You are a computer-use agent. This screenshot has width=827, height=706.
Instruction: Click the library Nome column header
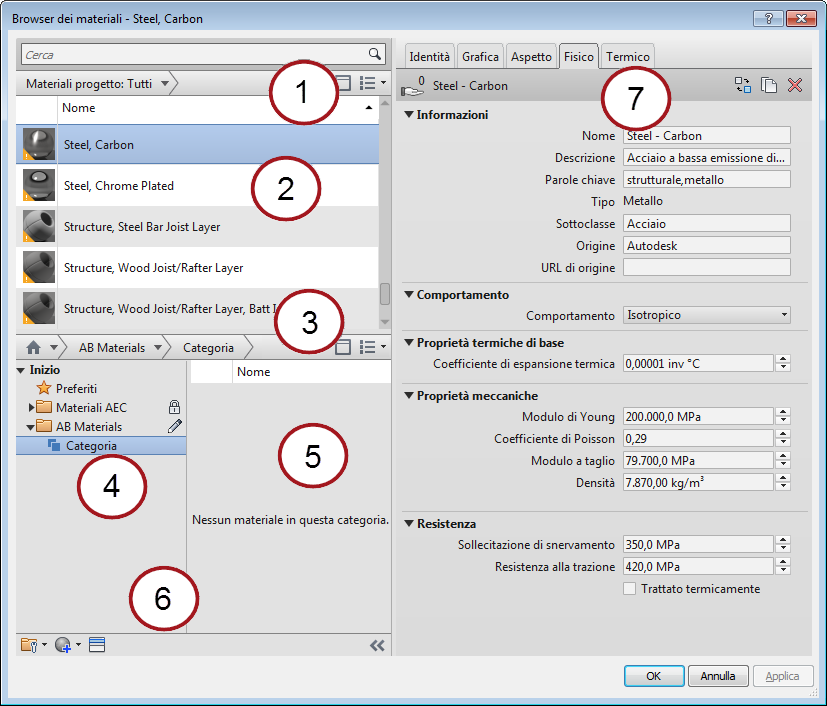point(311,372)
